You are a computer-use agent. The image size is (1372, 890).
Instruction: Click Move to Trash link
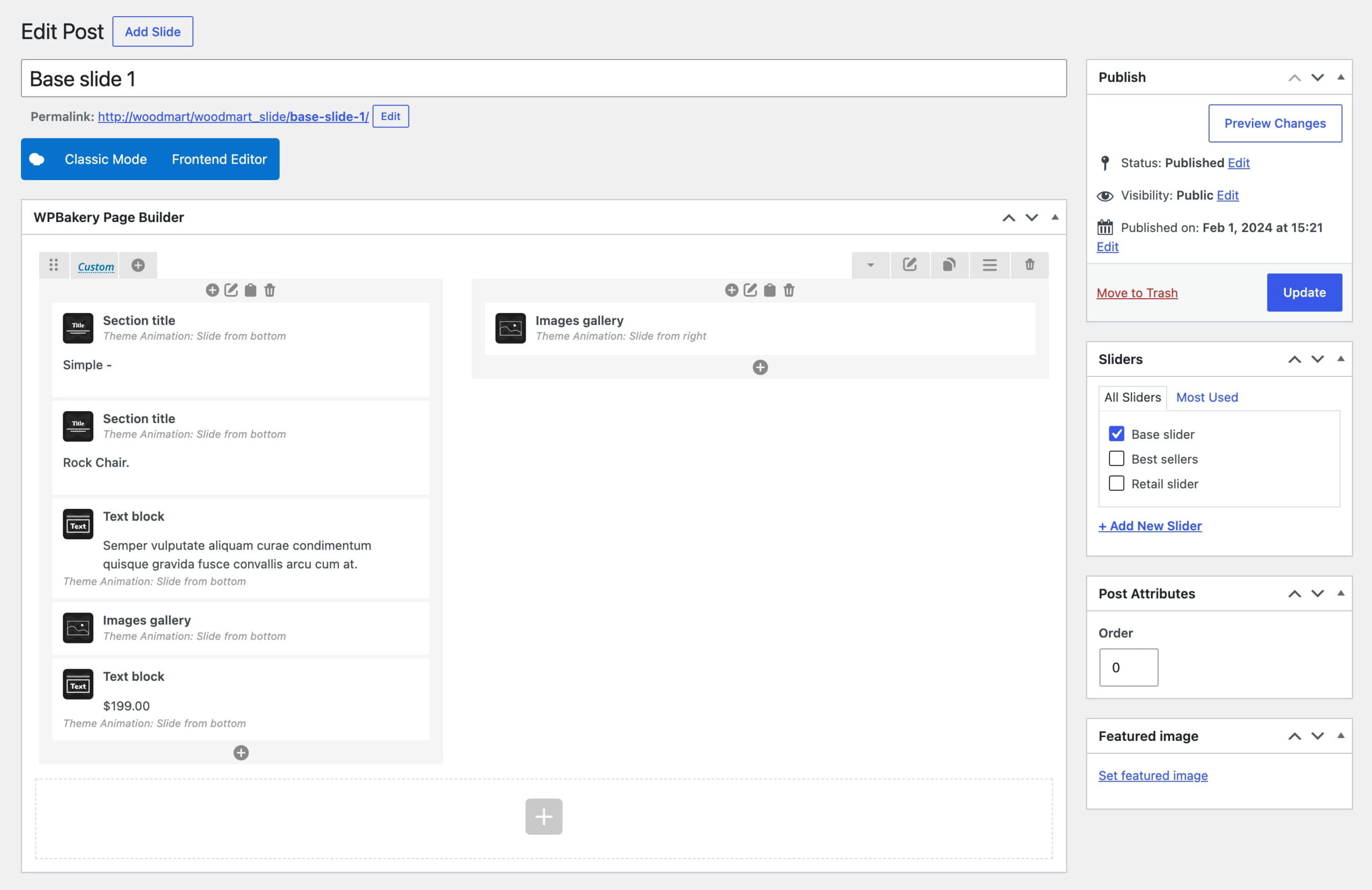1137,293
